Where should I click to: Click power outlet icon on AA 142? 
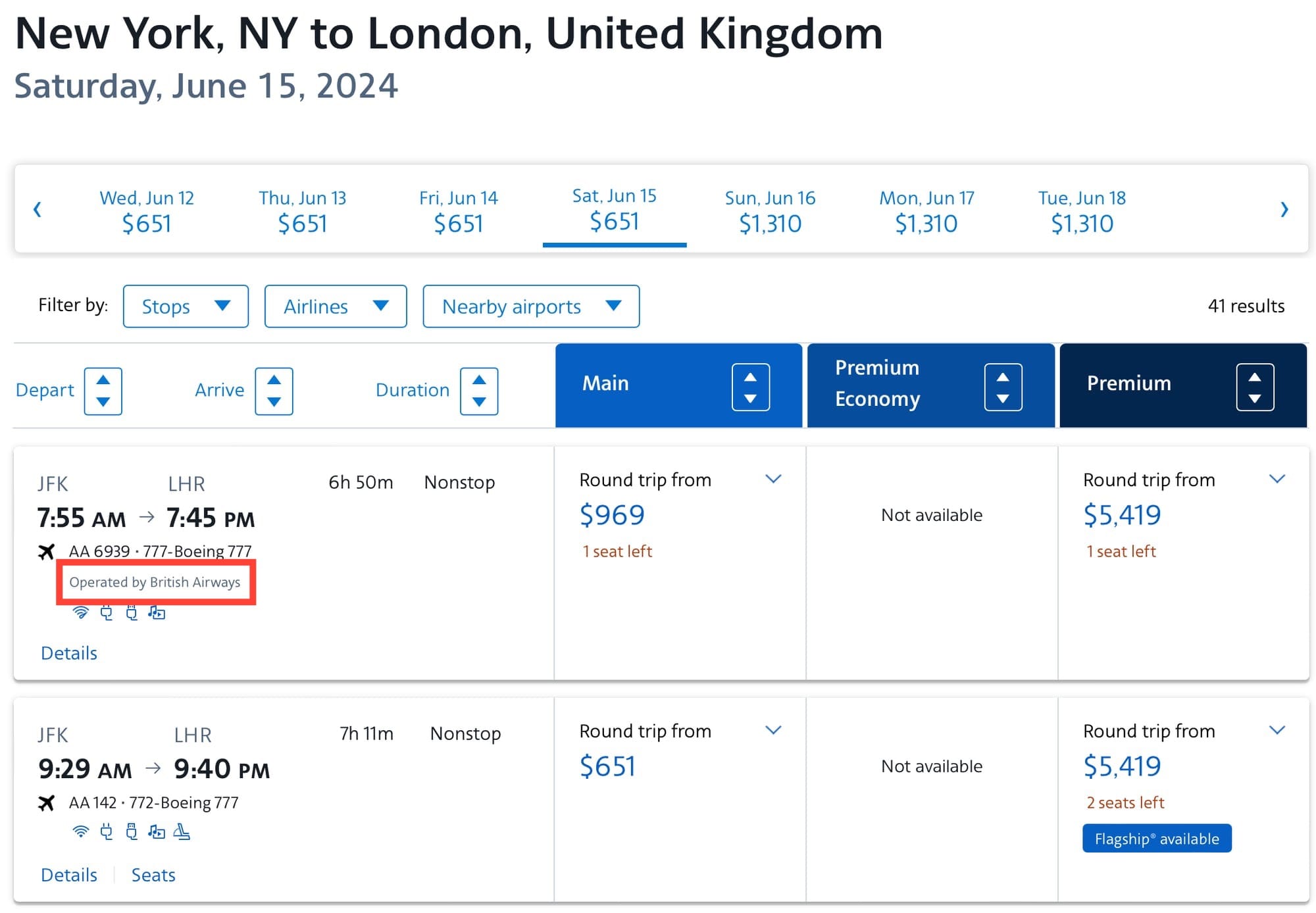(x=106, y=832)
